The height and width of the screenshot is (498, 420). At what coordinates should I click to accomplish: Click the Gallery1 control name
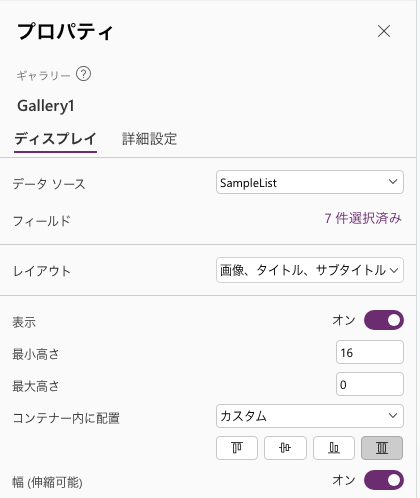[46, 106]
